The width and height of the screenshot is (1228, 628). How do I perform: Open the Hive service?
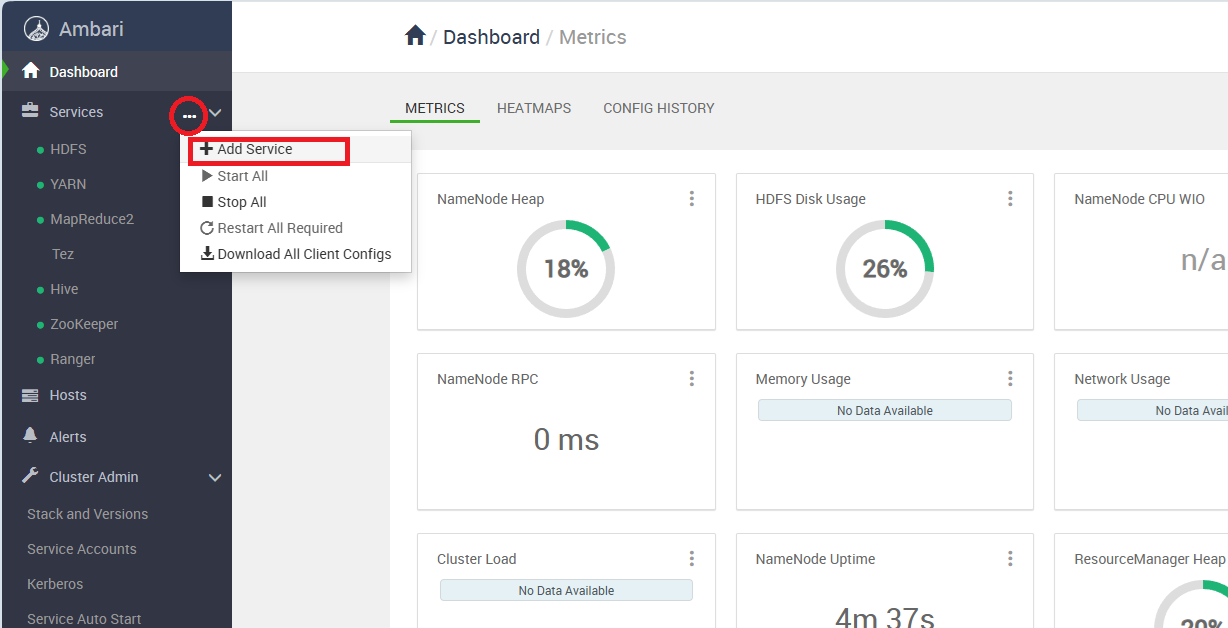(x=64, y=289)
